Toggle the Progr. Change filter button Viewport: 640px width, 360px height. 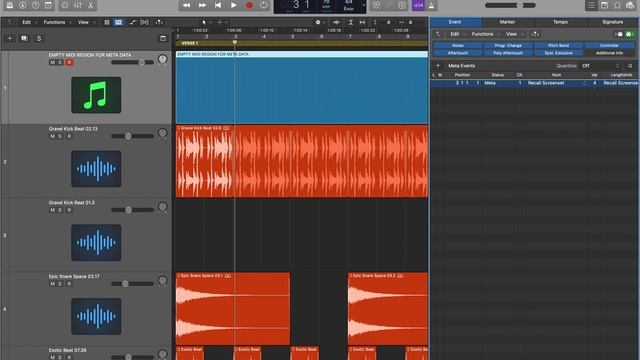[508, 45]
